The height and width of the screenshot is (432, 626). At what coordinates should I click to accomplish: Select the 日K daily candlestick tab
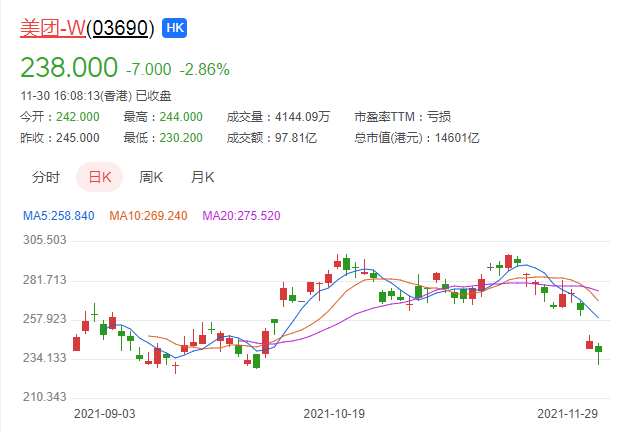click(x=99, y=177)
